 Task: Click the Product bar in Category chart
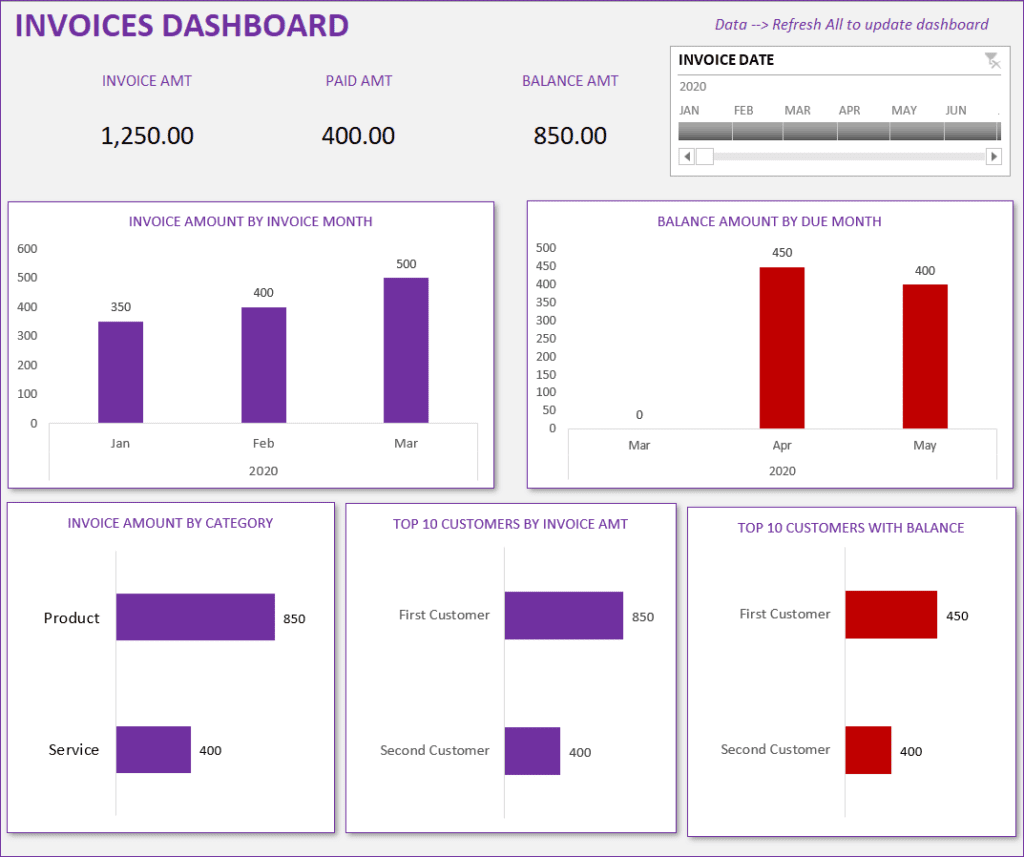pyautogui.click(x=195, y=617)
